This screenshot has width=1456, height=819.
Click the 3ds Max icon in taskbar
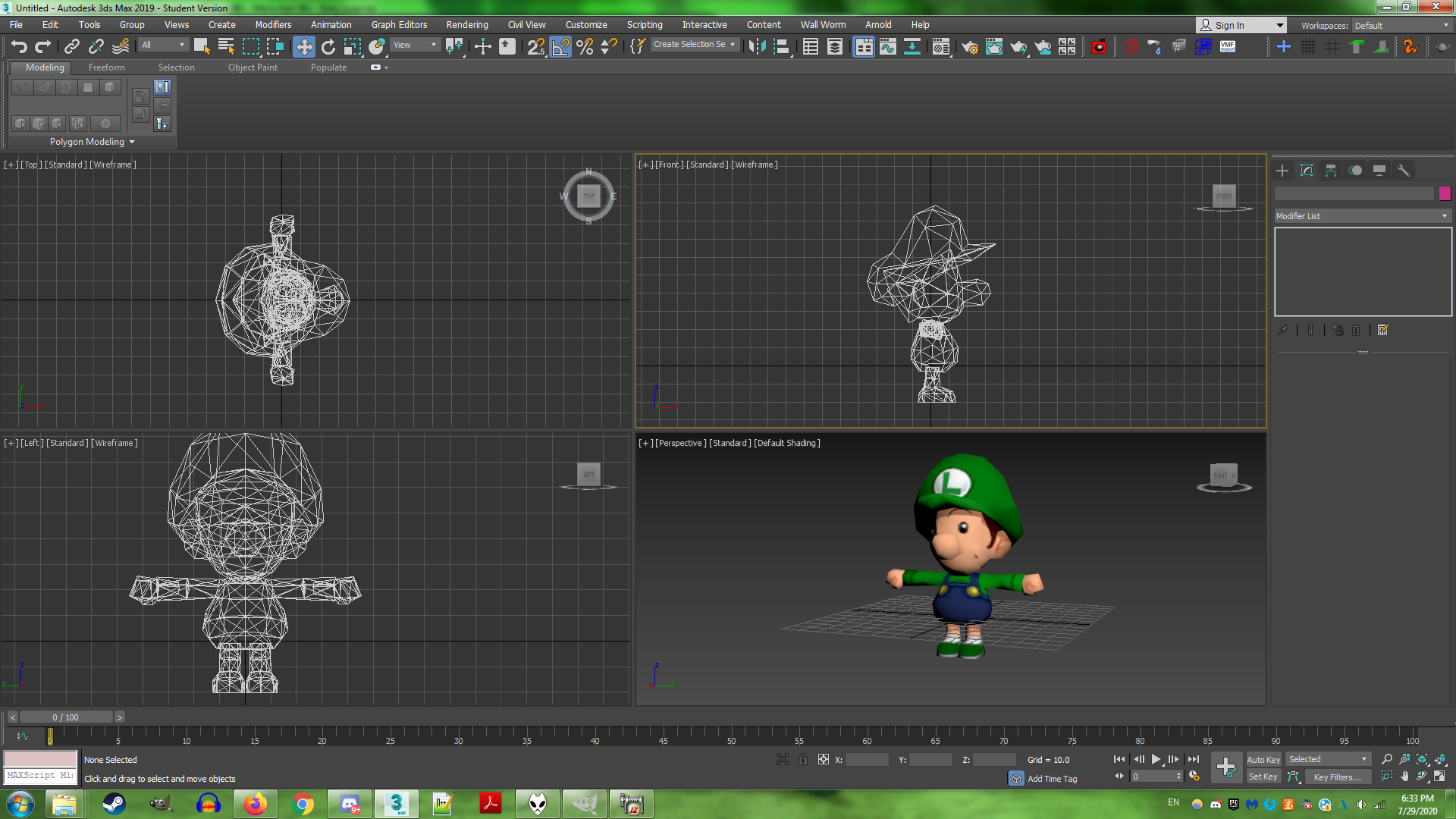pyautogui.click(x=396, y=804)
